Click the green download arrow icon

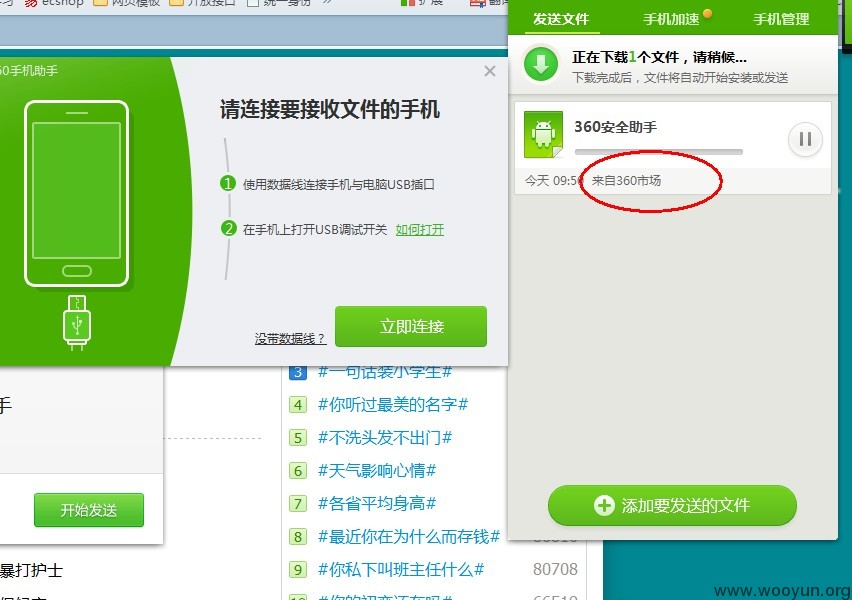(x=541, y=64)
